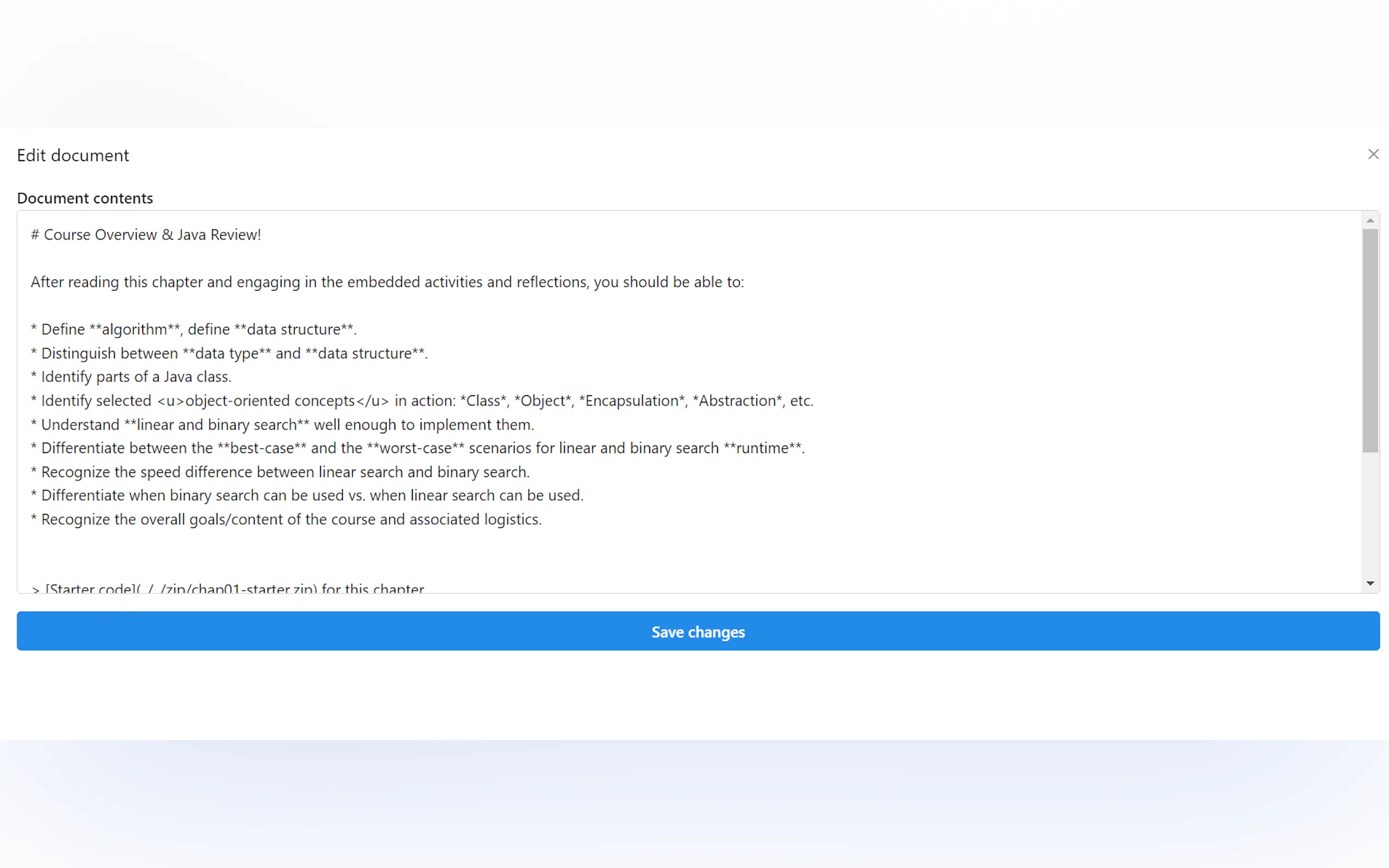
Task: Click 'Identify parts of a Java class' line
Action: tap(136, 377)
